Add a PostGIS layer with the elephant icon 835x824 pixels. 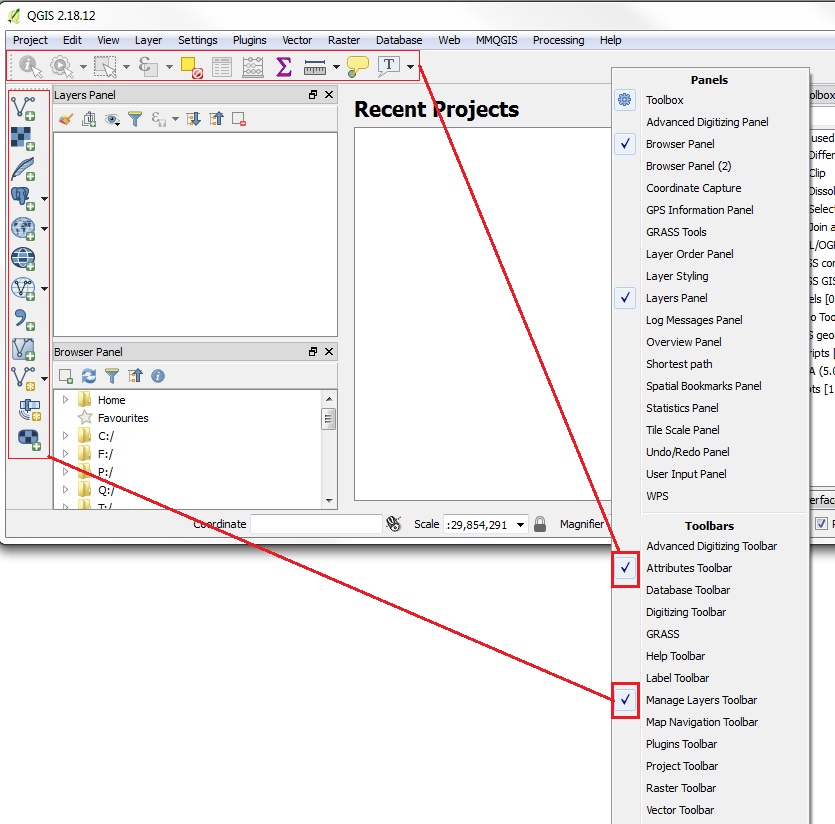point(23,199)
